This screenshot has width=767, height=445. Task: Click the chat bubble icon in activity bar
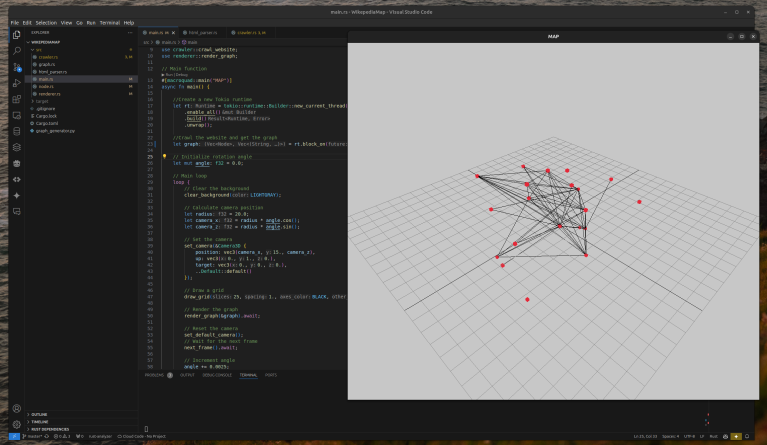[17, 212]
